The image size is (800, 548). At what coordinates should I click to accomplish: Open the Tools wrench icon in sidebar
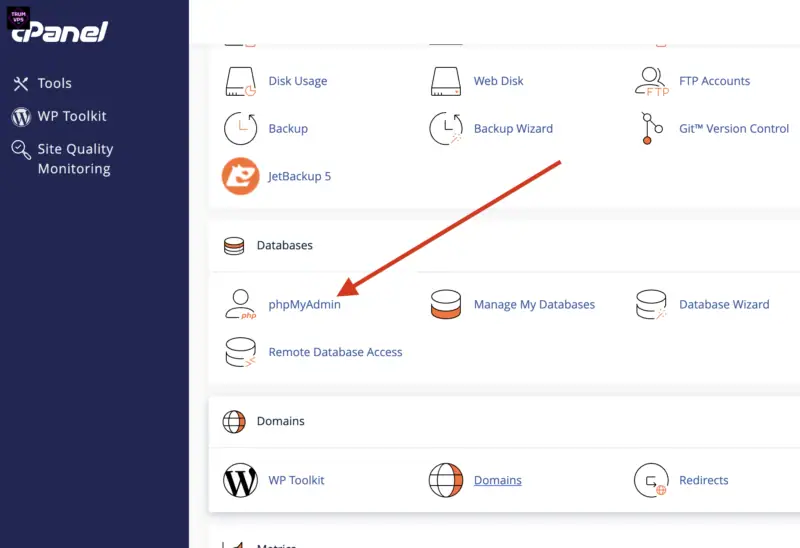click(21, 84)
